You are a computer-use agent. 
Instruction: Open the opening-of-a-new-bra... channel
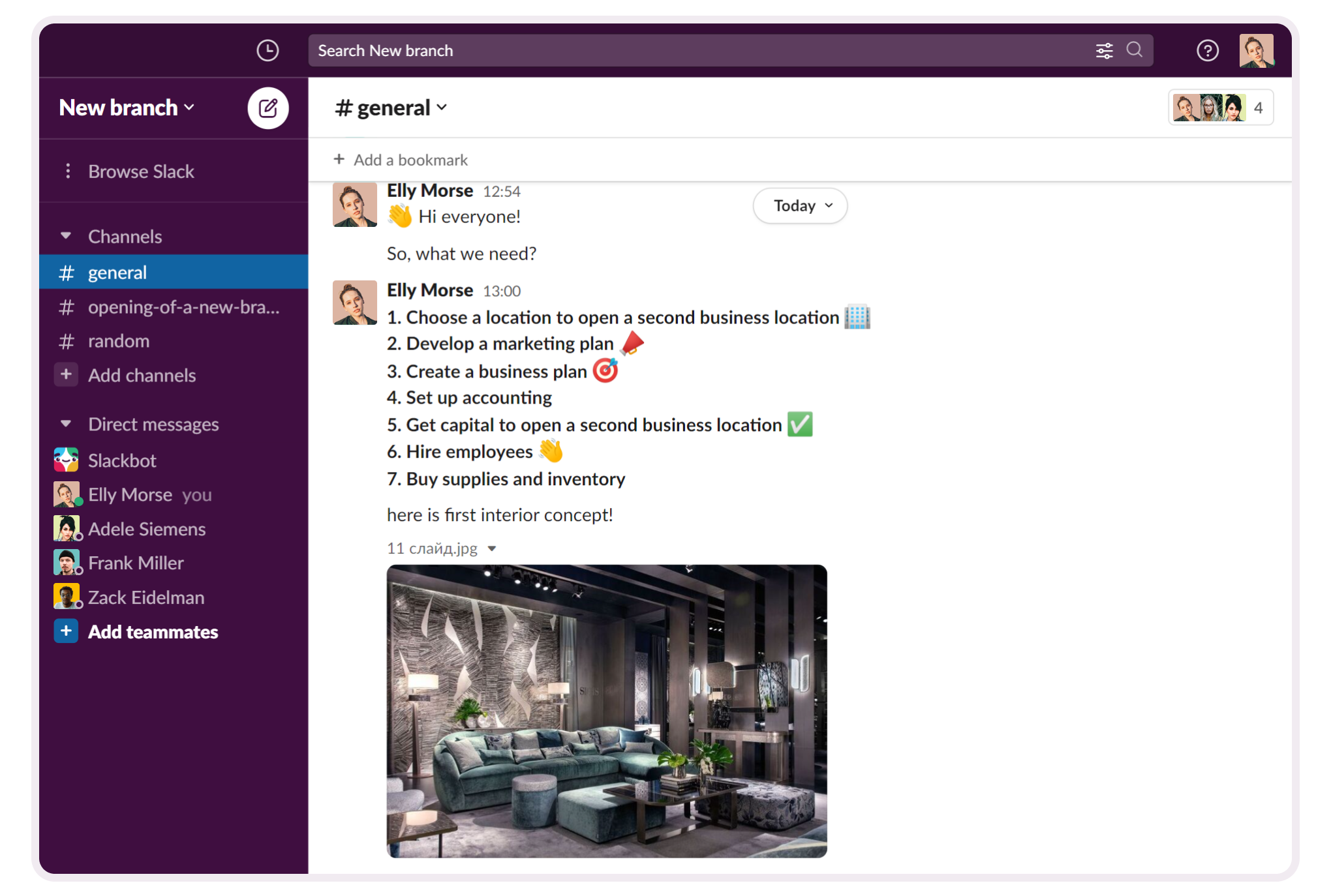[183, 306]
